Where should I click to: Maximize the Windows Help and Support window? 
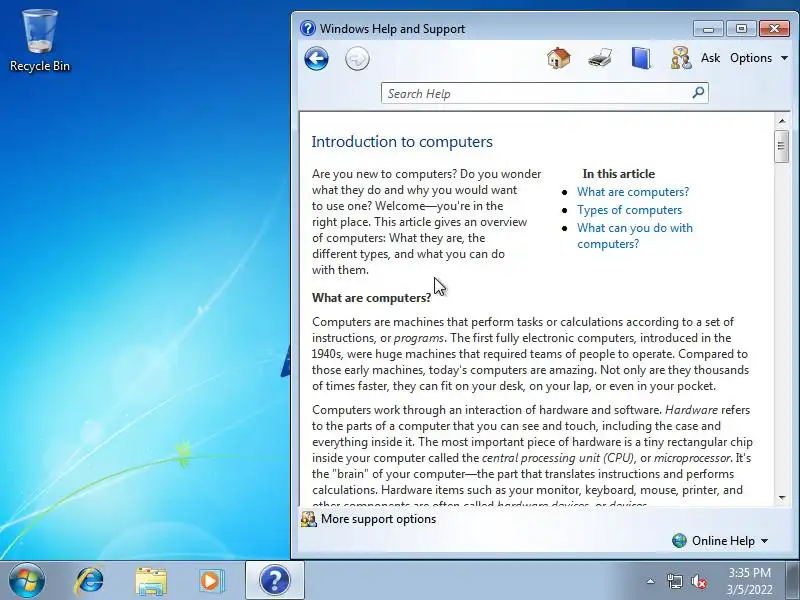click(x=741, y=29)
